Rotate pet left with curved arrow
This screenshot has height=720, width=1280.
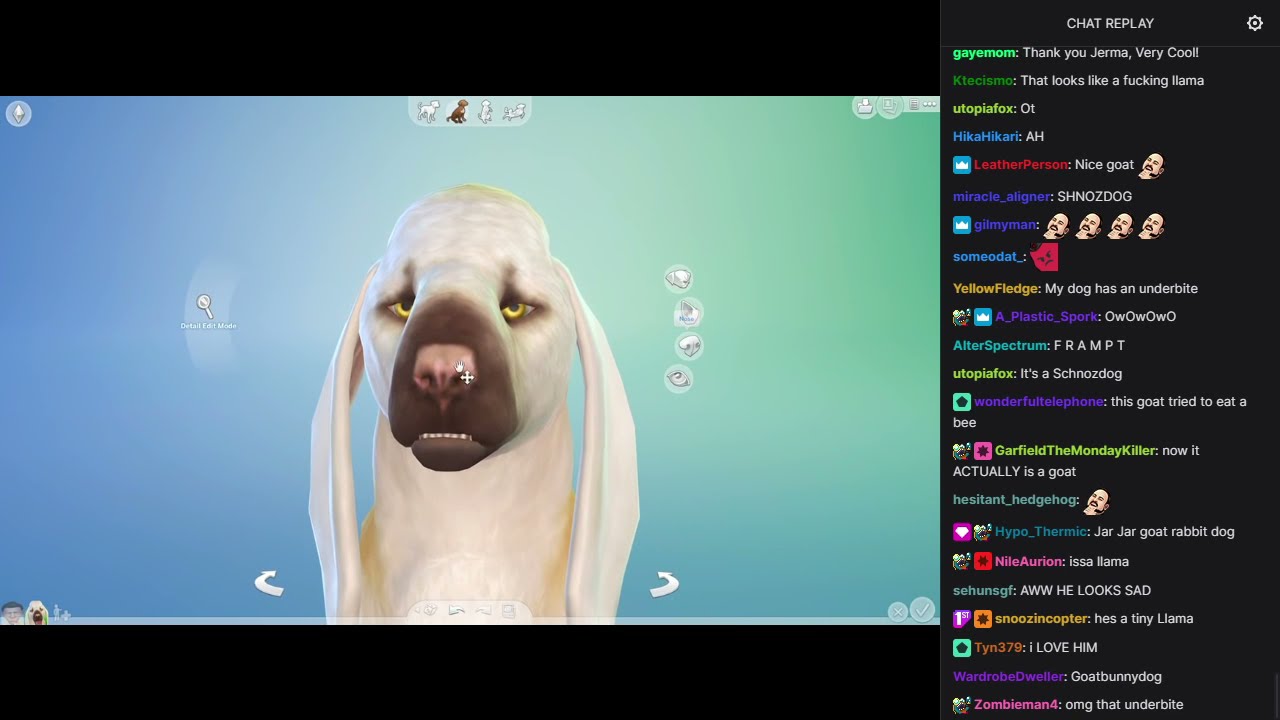[269, 583]
